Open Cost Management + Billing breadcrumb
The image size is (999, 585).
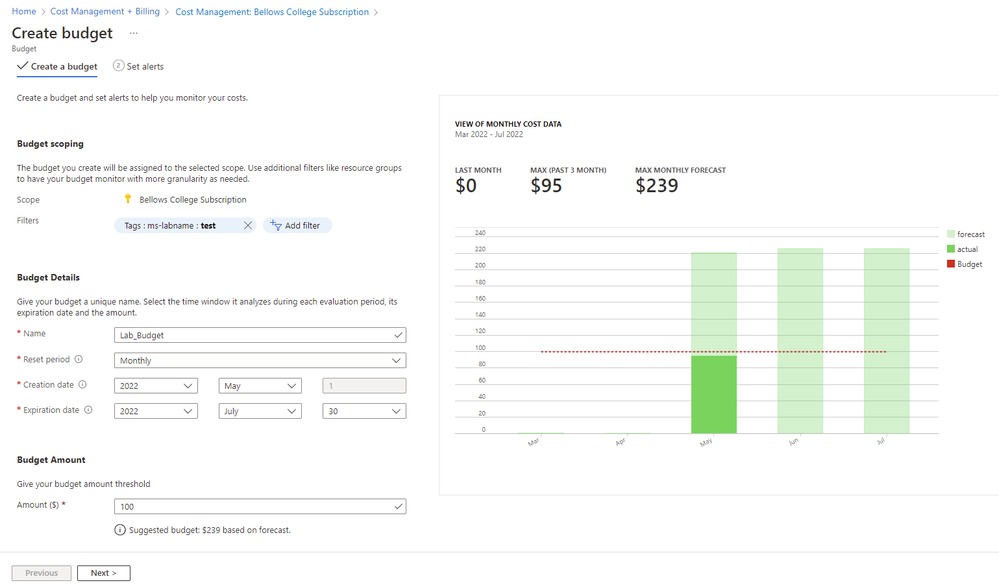[x=104, y=11]
